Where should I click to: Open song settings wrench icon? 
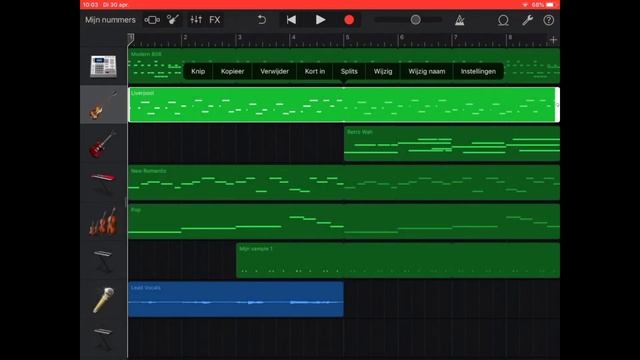527,20
